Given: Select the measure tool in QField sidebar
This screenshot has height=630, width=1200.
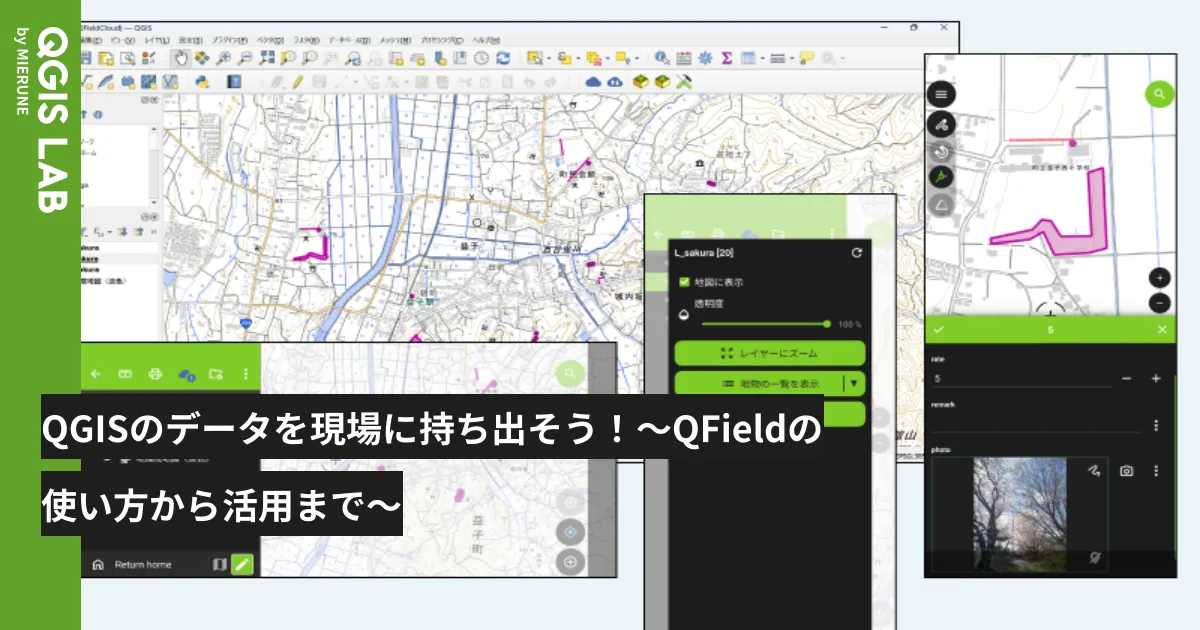Looking at the screenshot, I should click(x=940, y=124).
